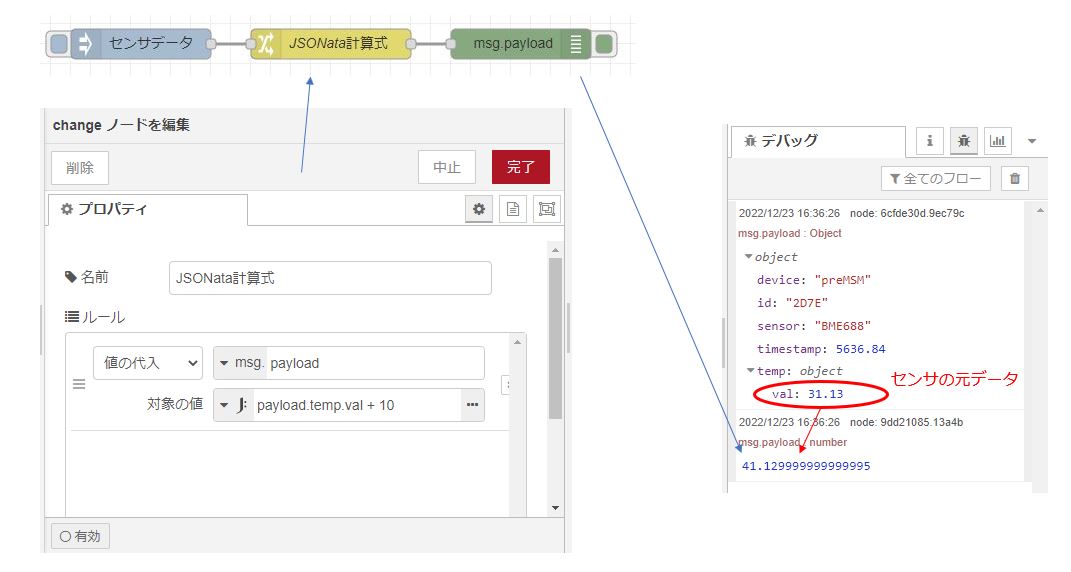Collapse the temp object tree in debug

(749, 371)
